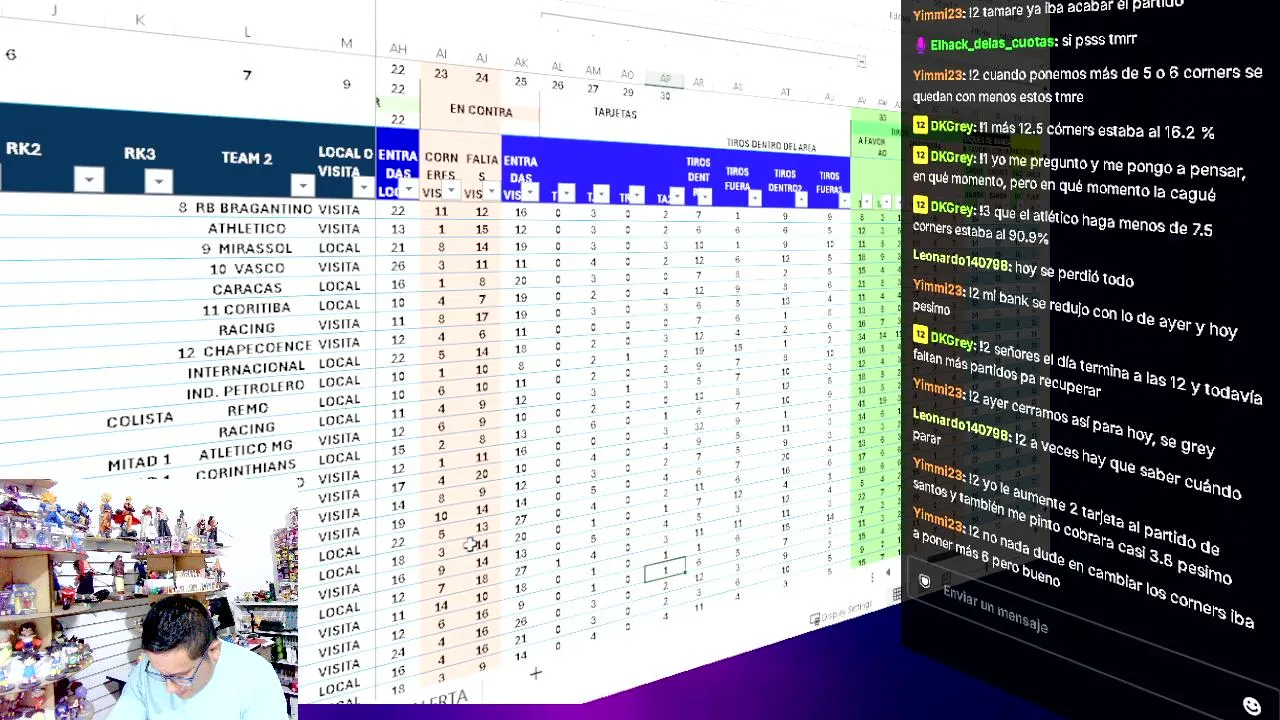Select the 'CARACAS' team cell
The image size is (1280, 720).
coord(246,288)
